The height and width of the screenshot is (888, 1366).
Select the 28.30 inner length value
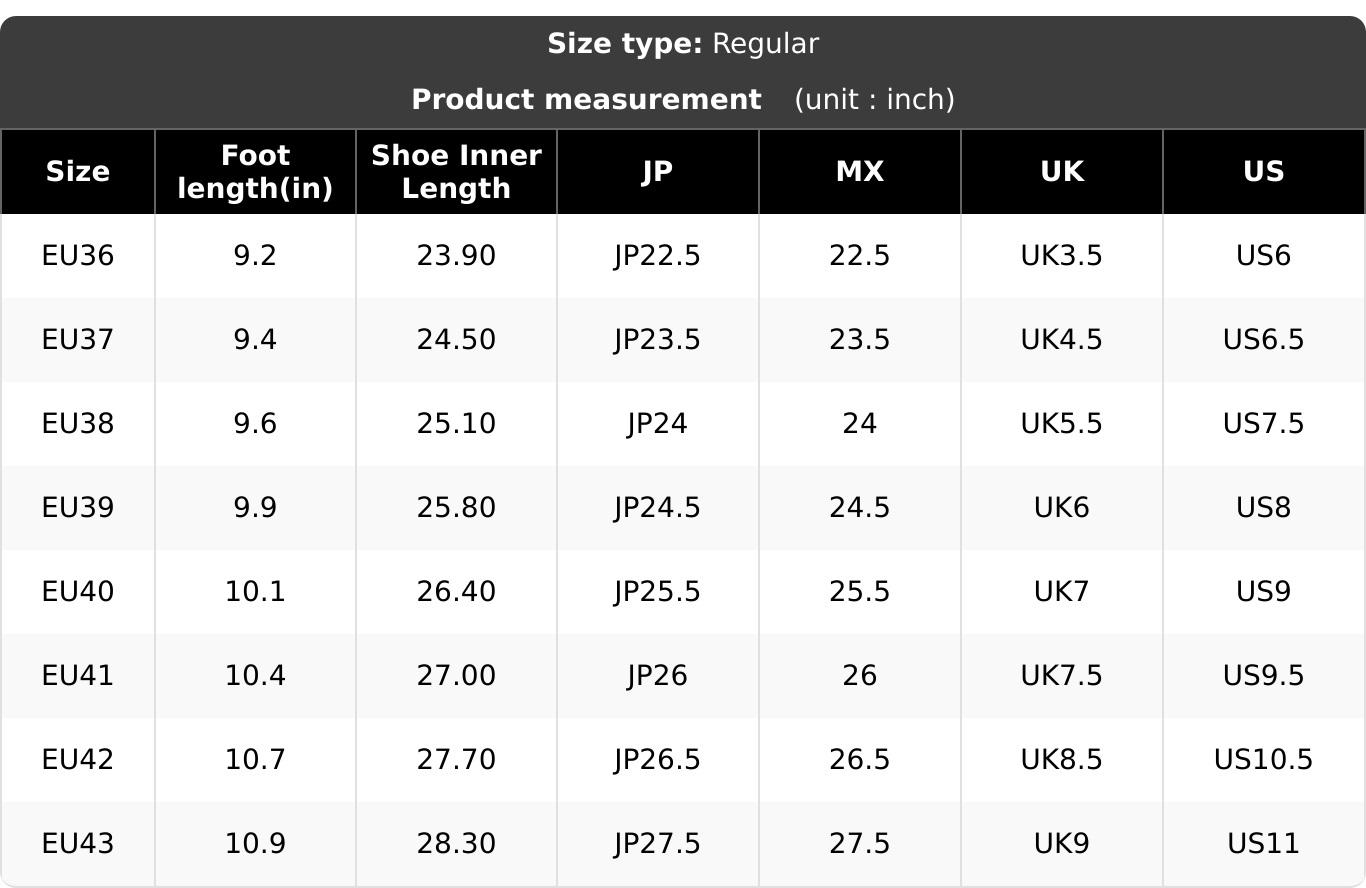(456, 844)
